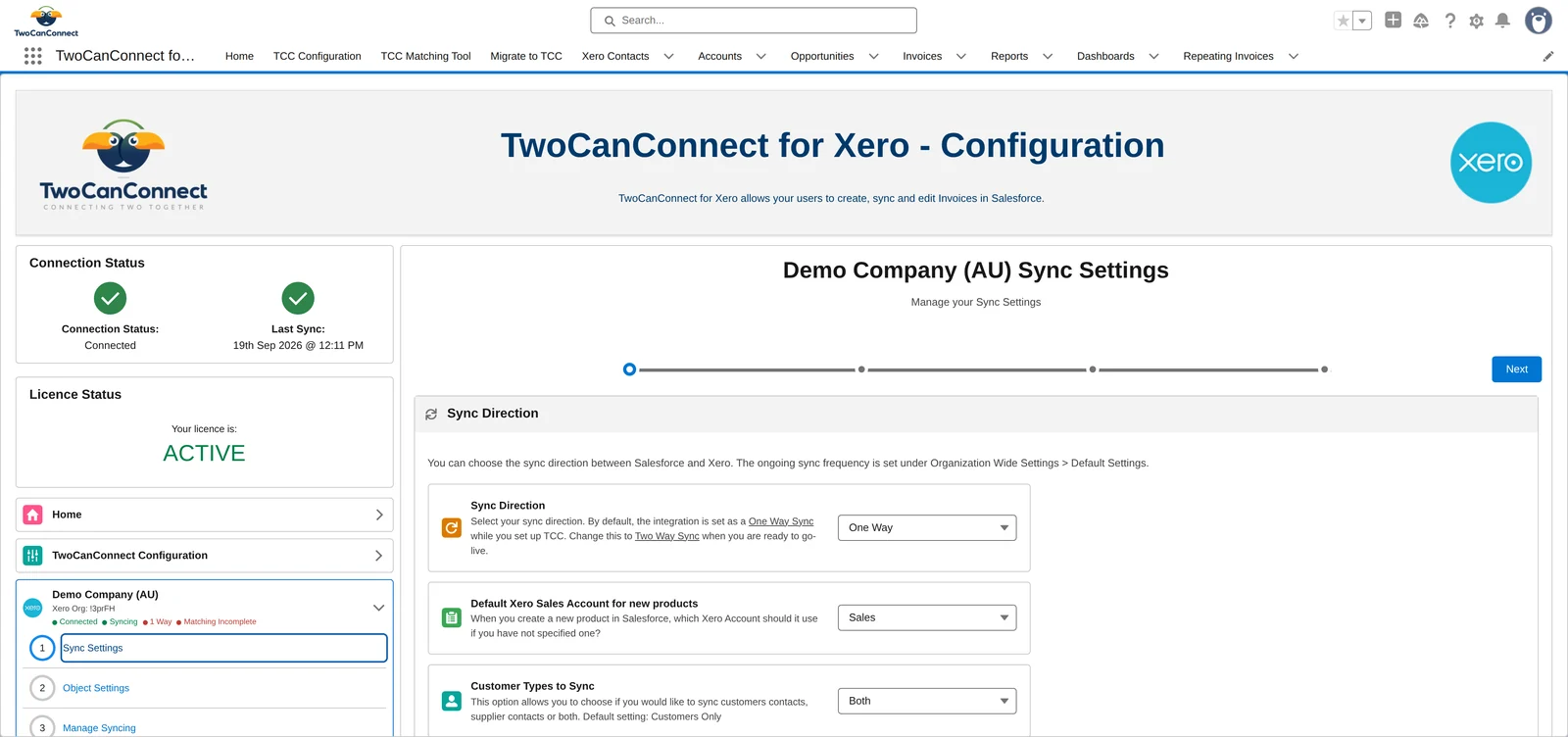Expand the Xero Contacts tab chevron
This screenshot has height=737, width=1568.
669,57
